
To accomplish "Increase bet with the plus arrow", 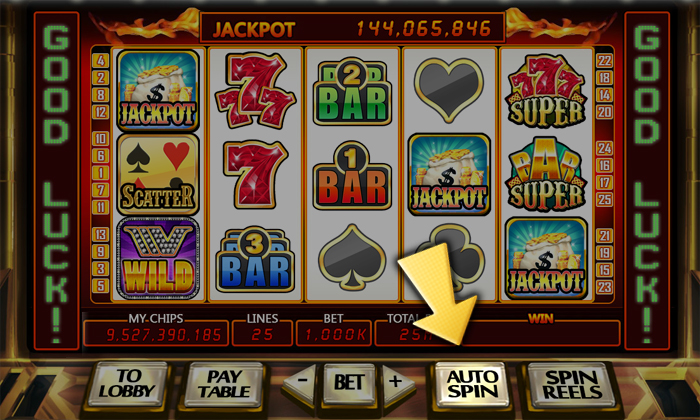I will [x=396, y=382].
